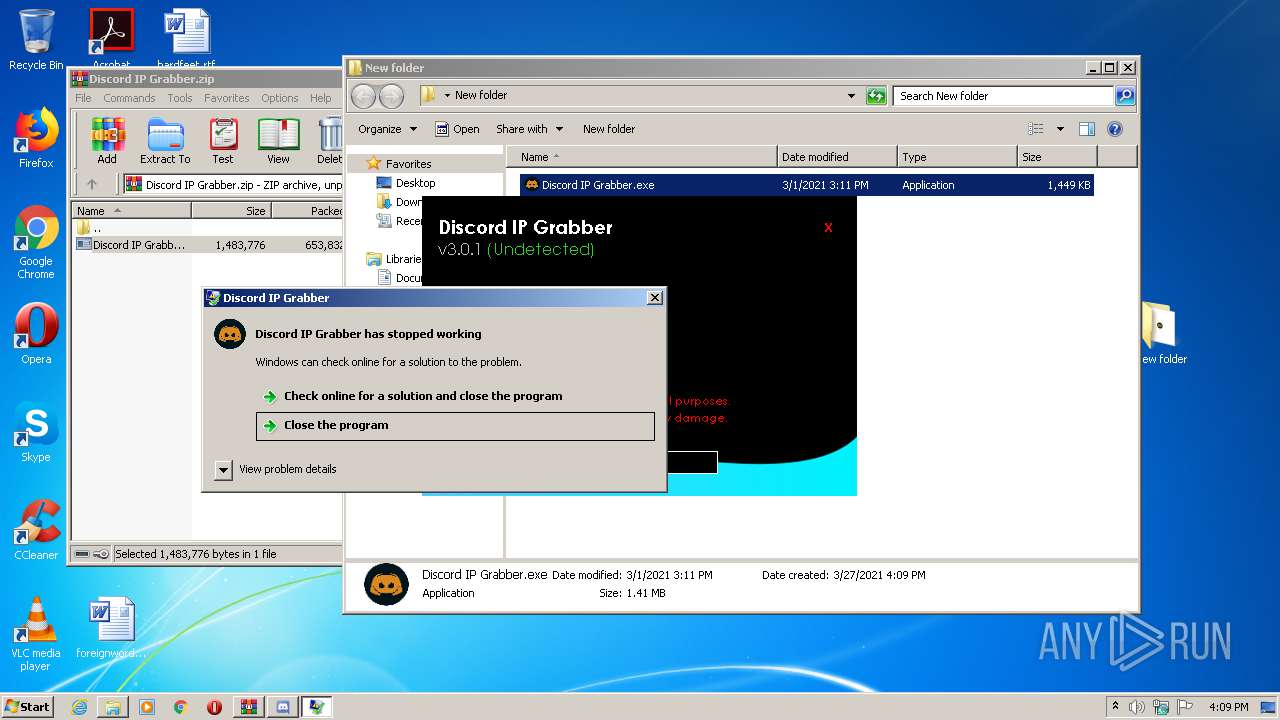Sort WinRAR list by Size column
1280x720 pixels.
coord(231,211)
